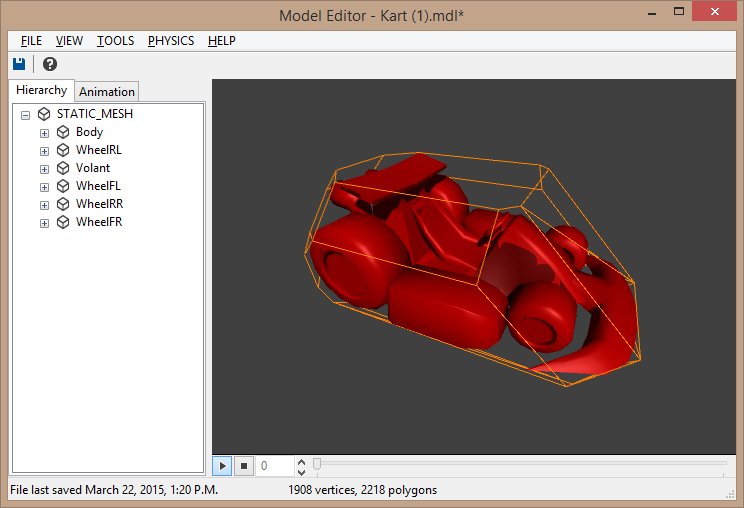Expand the WheelFR node
744x508 pixels.
click(44, 223)
